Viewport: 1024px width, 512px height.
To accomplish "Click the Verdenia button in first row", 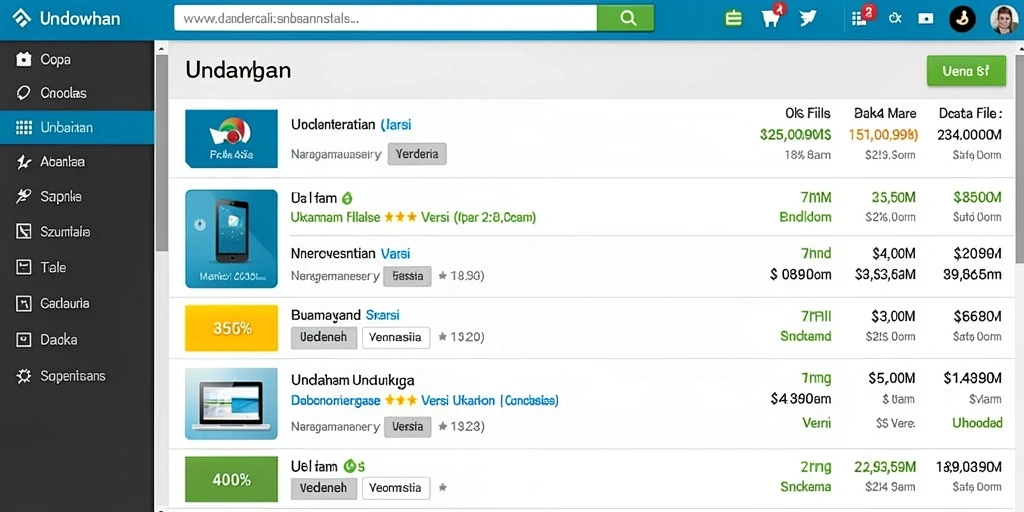I will 417,155.
